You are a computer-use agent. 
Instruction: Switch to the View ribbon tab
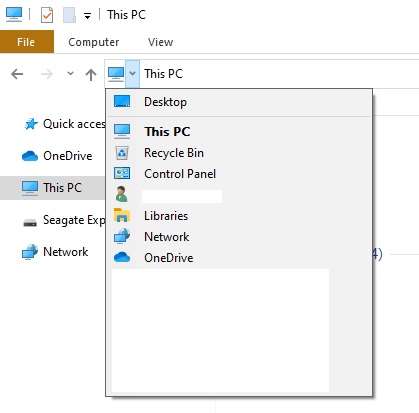[x=160, y=42]
